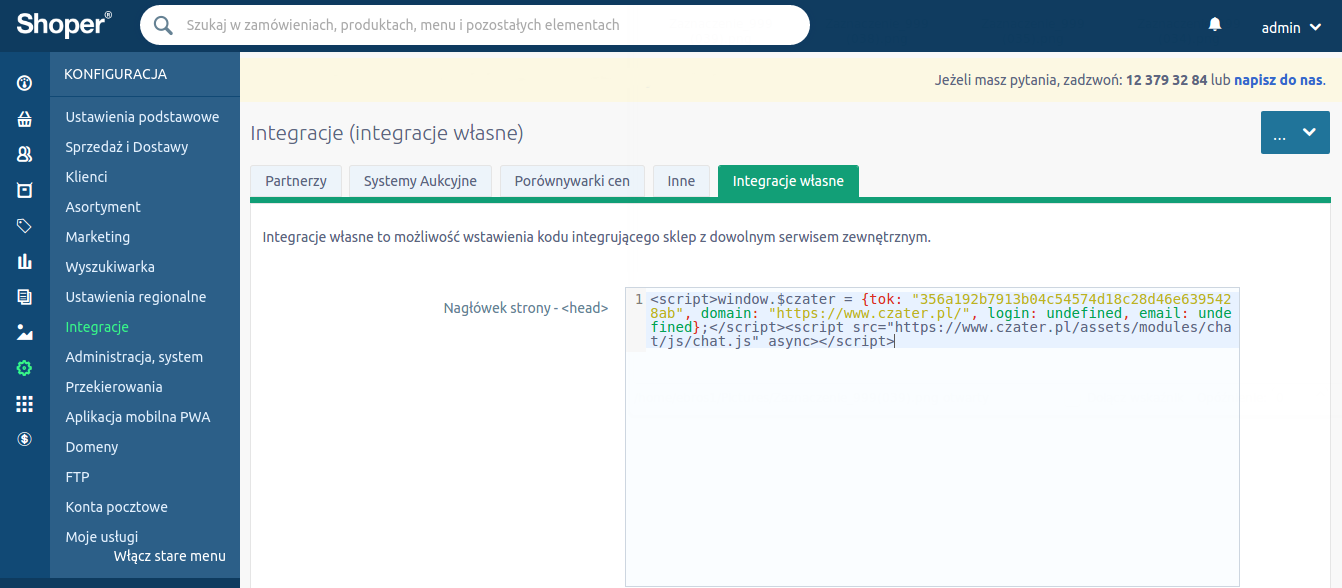The image size is (1342, 588).
Task: Open Domeny menu item
Action: (x=92, y=447)
